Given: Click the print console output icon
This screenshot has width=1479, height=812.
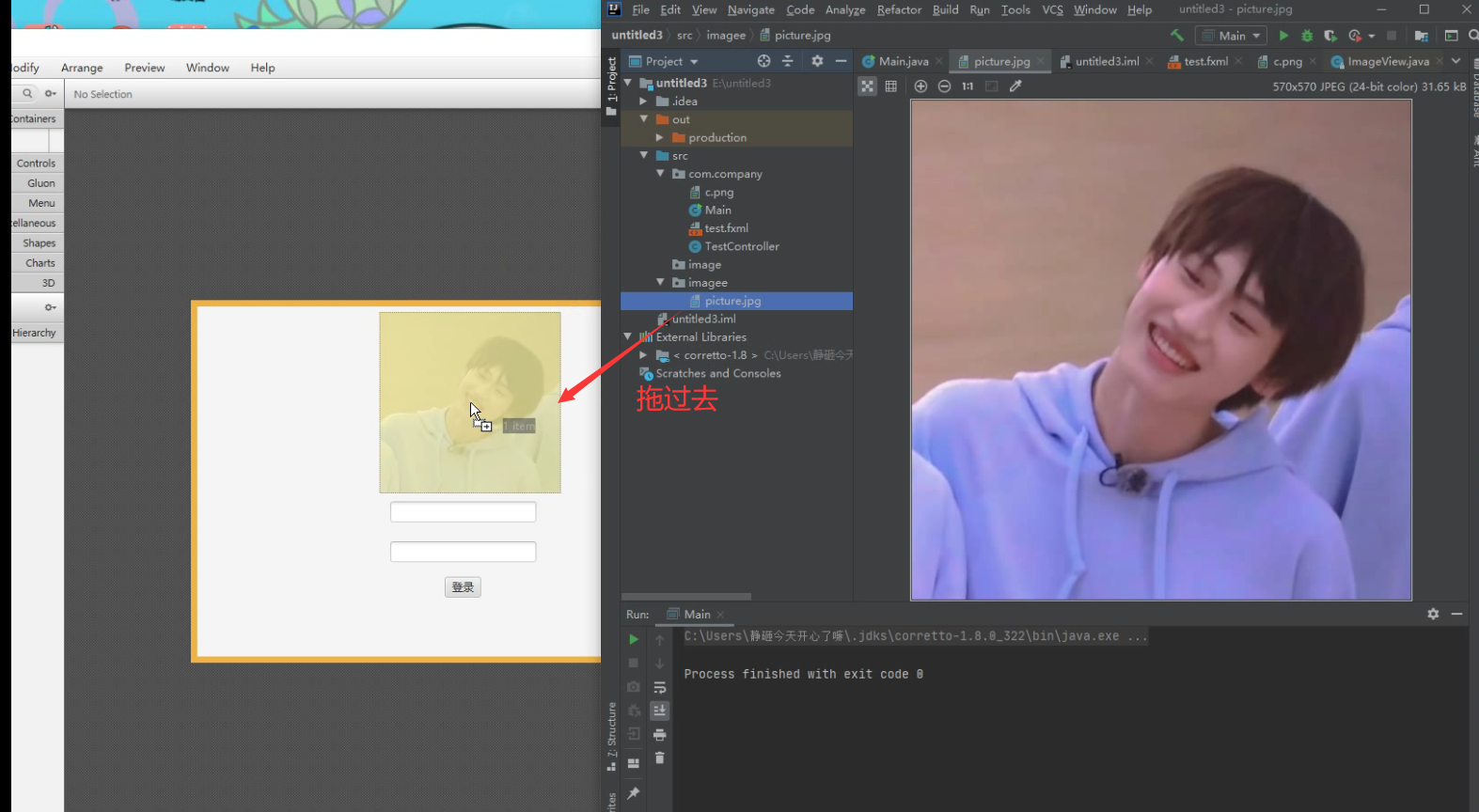Looking at the screenshot, I should [x=660, y=734].
